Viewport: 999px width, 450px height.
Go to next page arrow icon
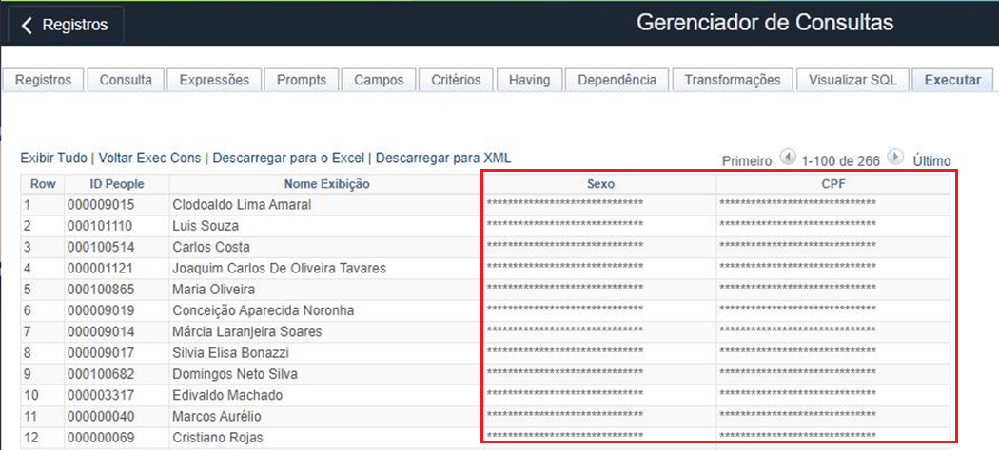point(895,158)
